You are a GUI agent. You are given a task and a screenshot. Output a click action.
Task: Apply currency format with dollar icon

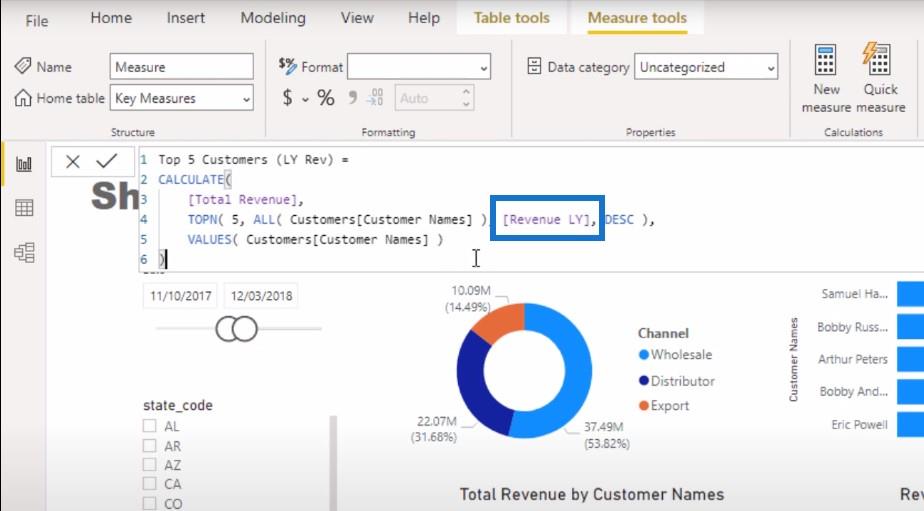click(287, 97)
